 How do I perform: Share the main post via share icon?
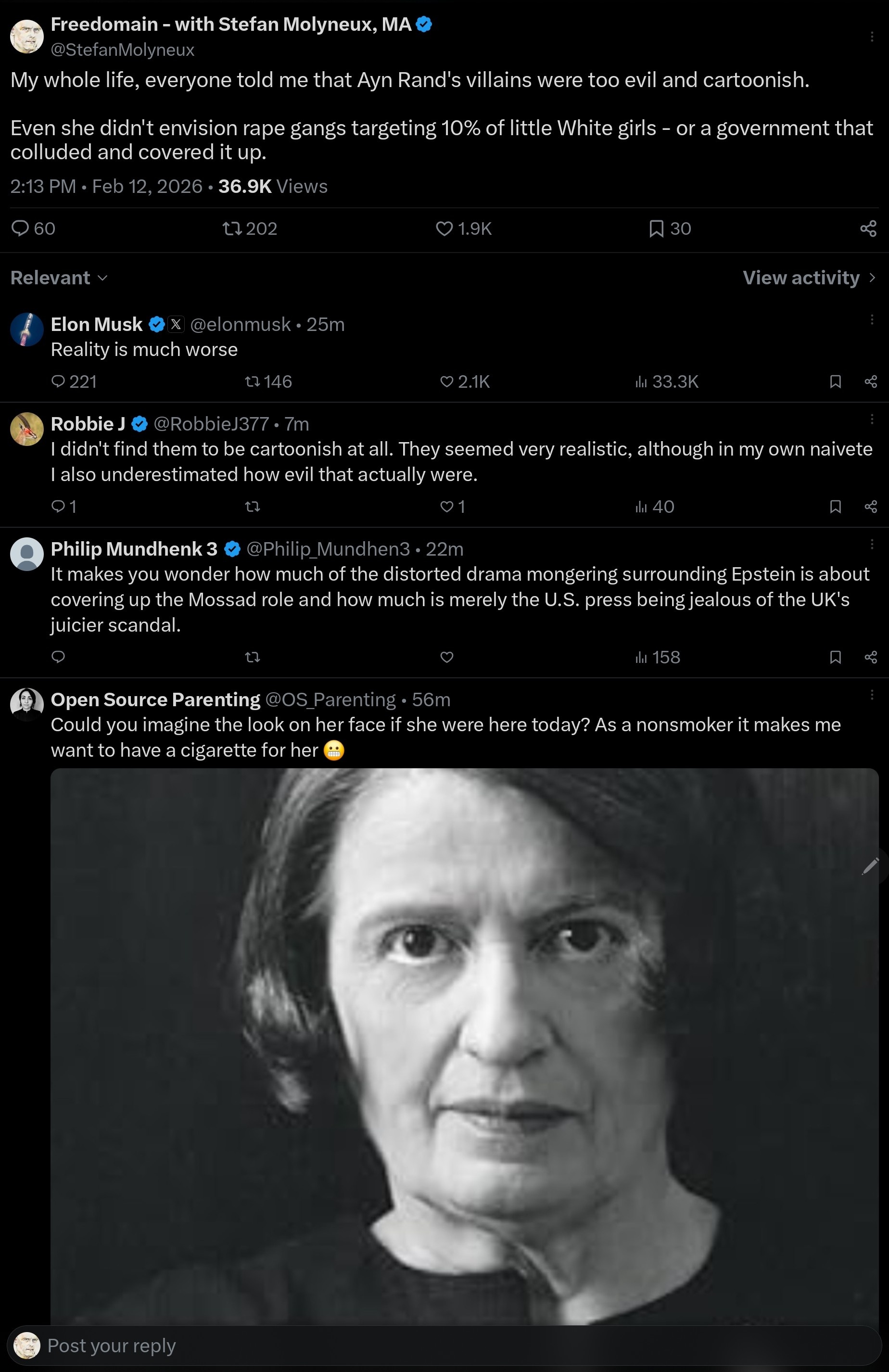click(868, 229)
